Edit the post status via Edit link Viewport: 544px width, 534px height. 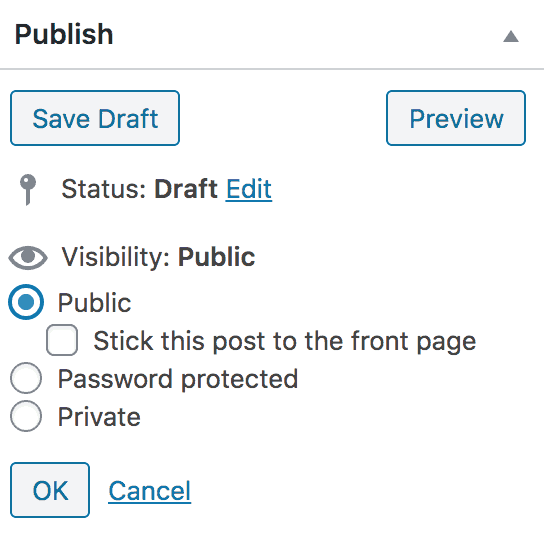point(249,189)
